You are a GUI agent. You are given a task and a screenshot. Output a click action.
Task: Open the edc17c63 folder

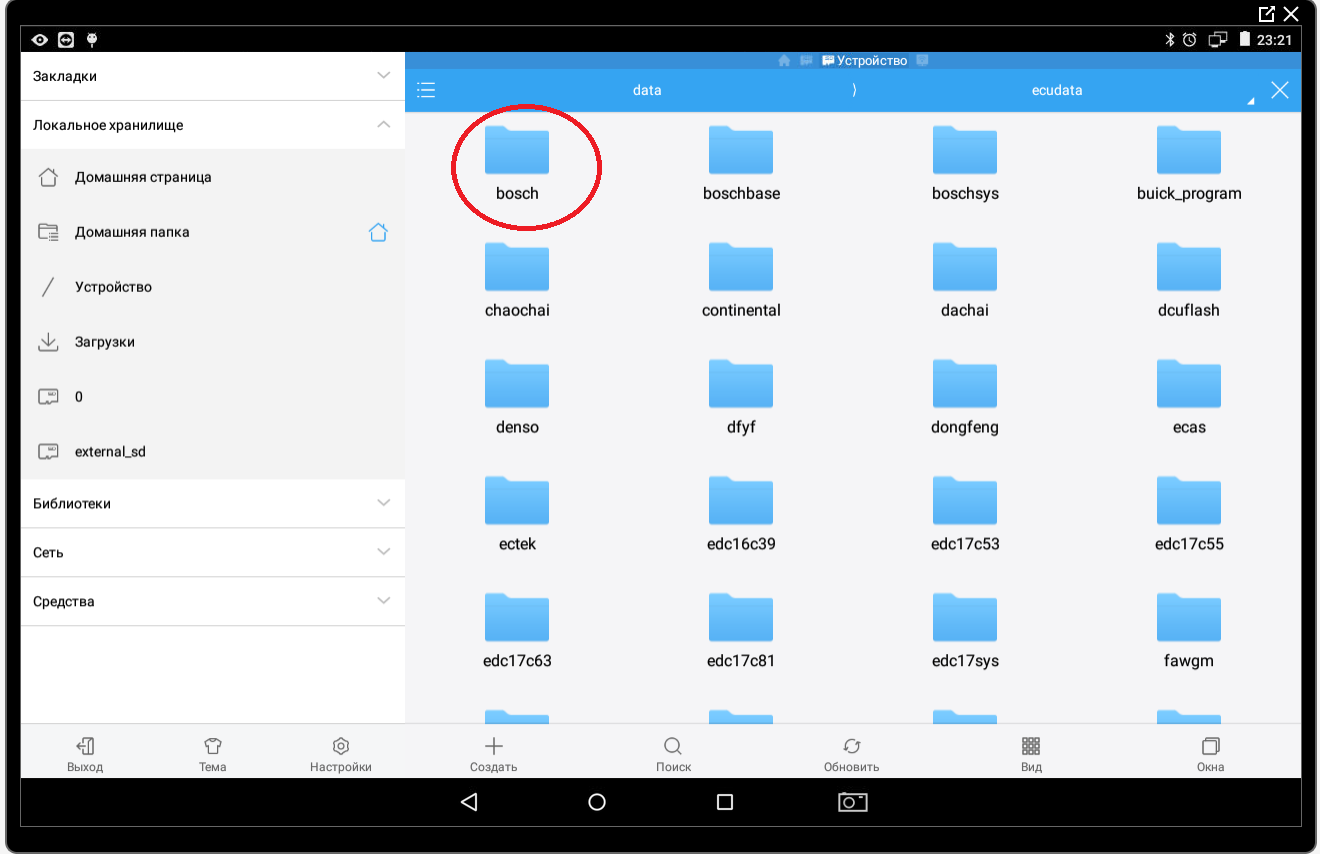[x=517, y=633]
